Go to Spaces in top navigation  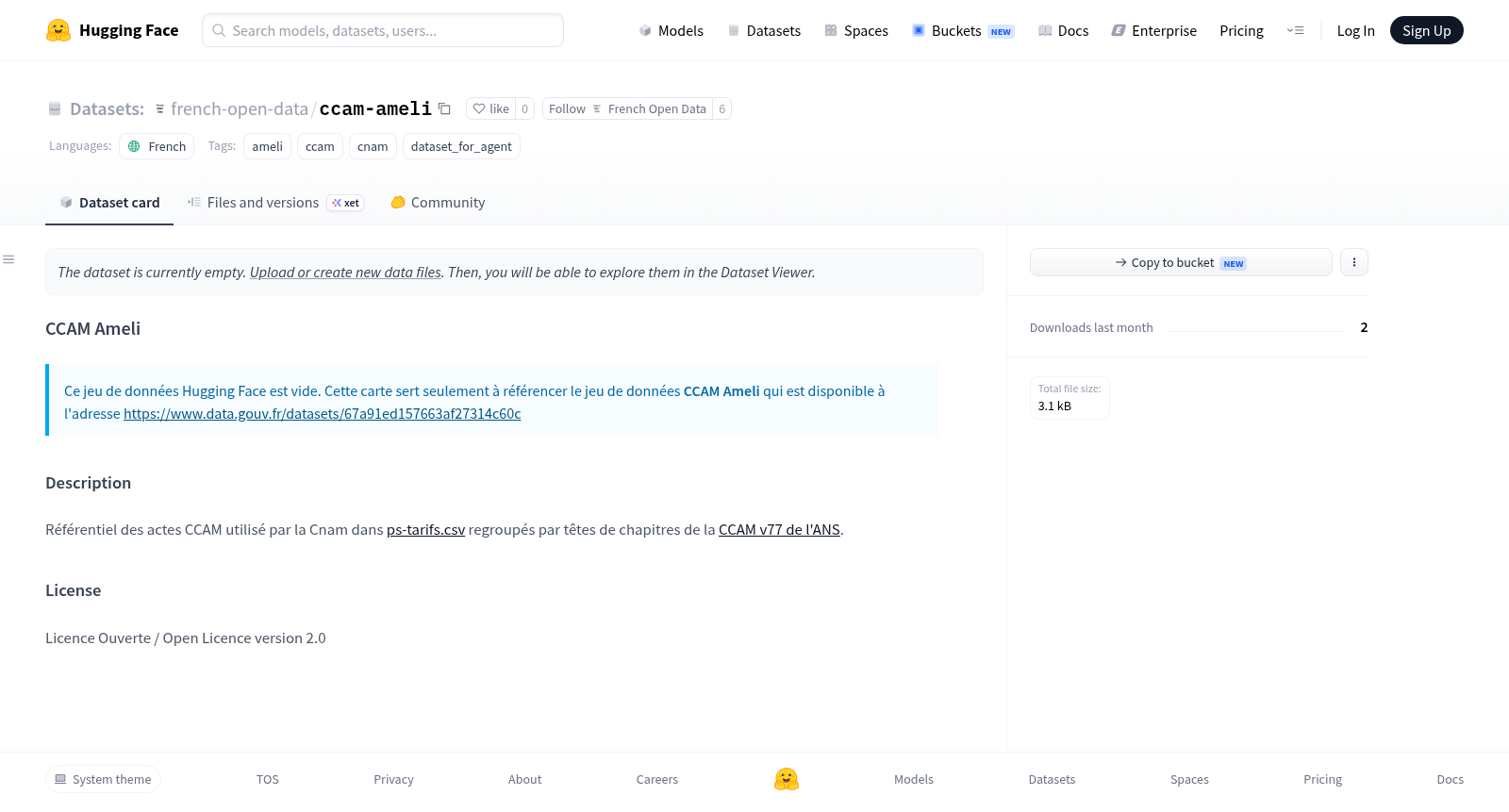856,30
